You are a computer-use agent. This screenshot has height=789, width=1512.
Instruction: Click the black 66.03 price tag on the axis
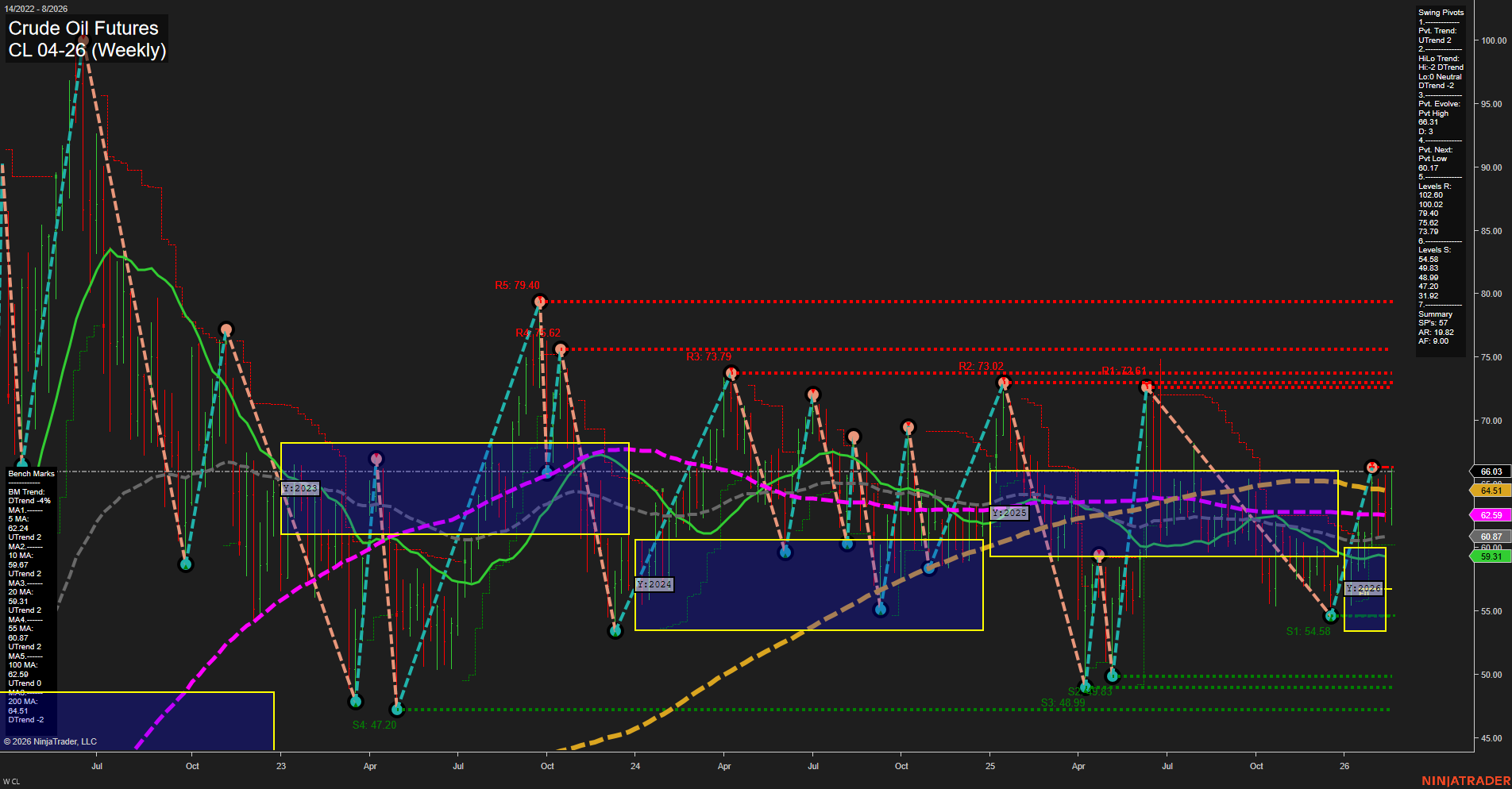1490,471
